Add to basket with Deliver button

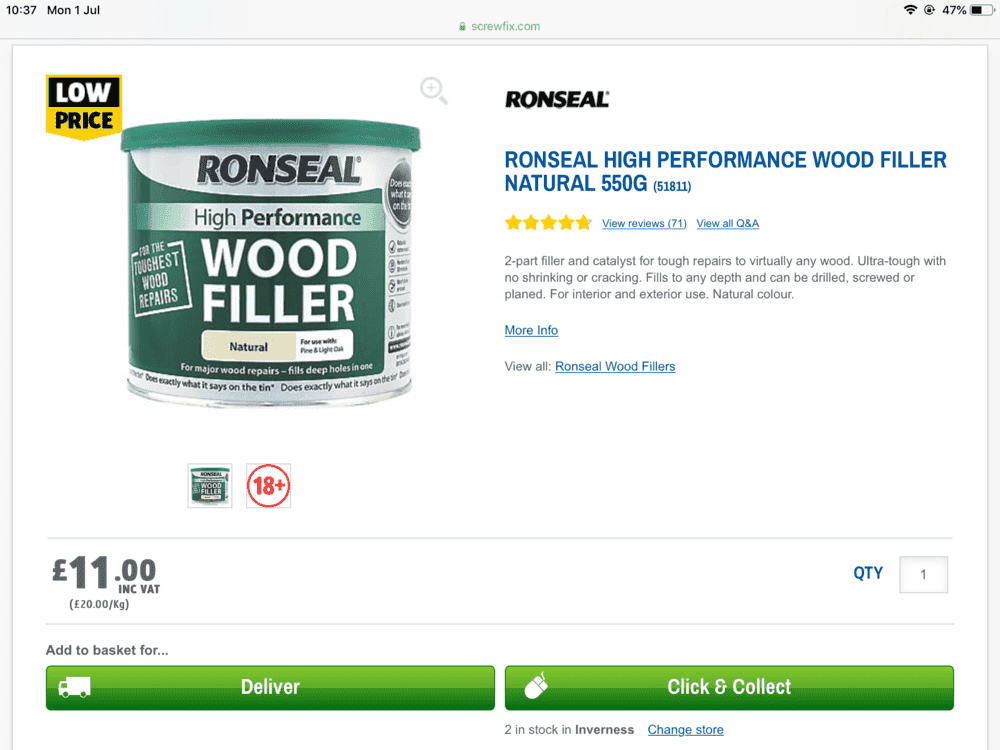click(270, 688)
